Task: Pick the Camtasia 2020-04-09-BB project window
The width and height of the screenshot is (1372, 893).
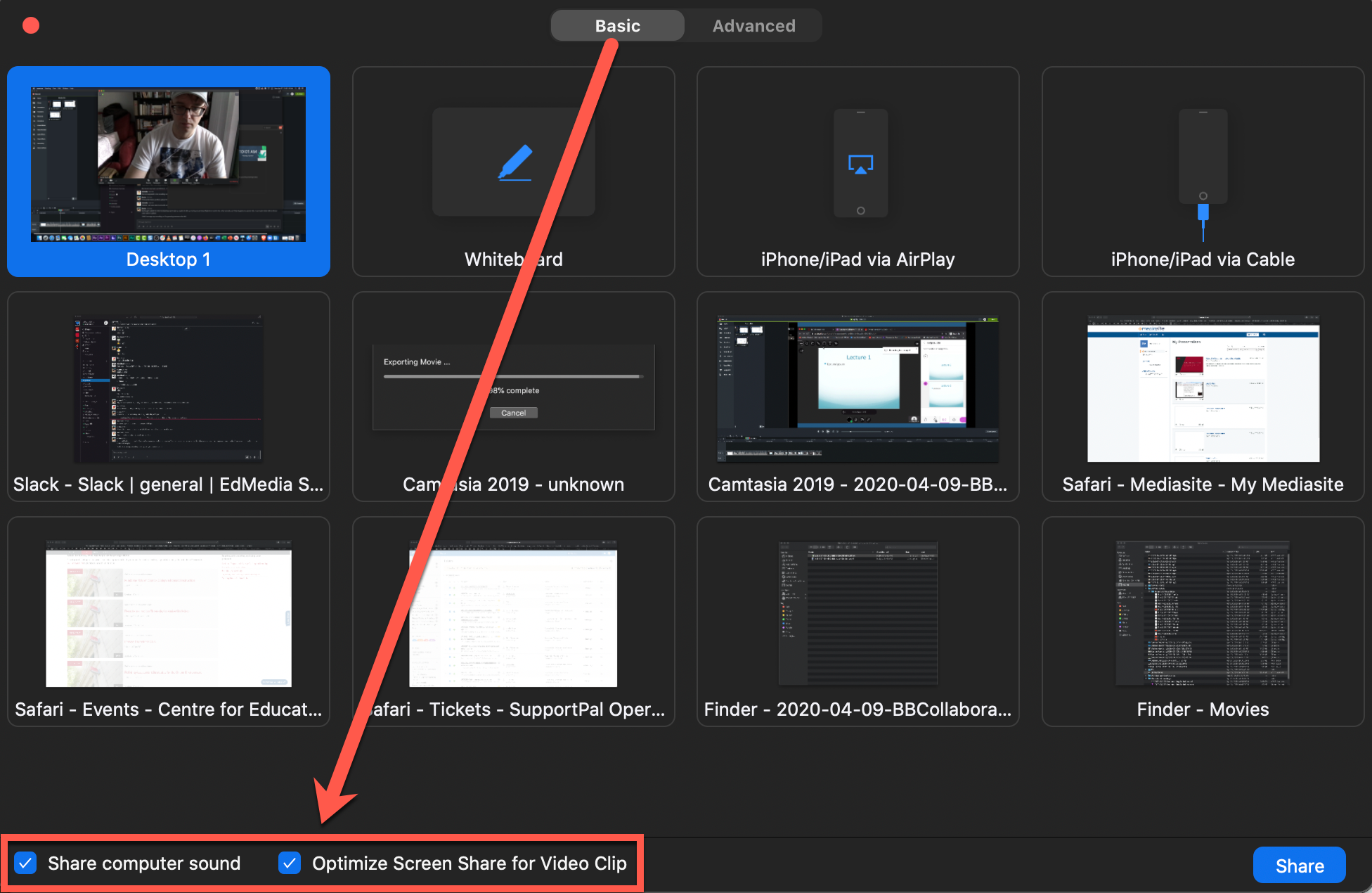Action: (857, 389)
